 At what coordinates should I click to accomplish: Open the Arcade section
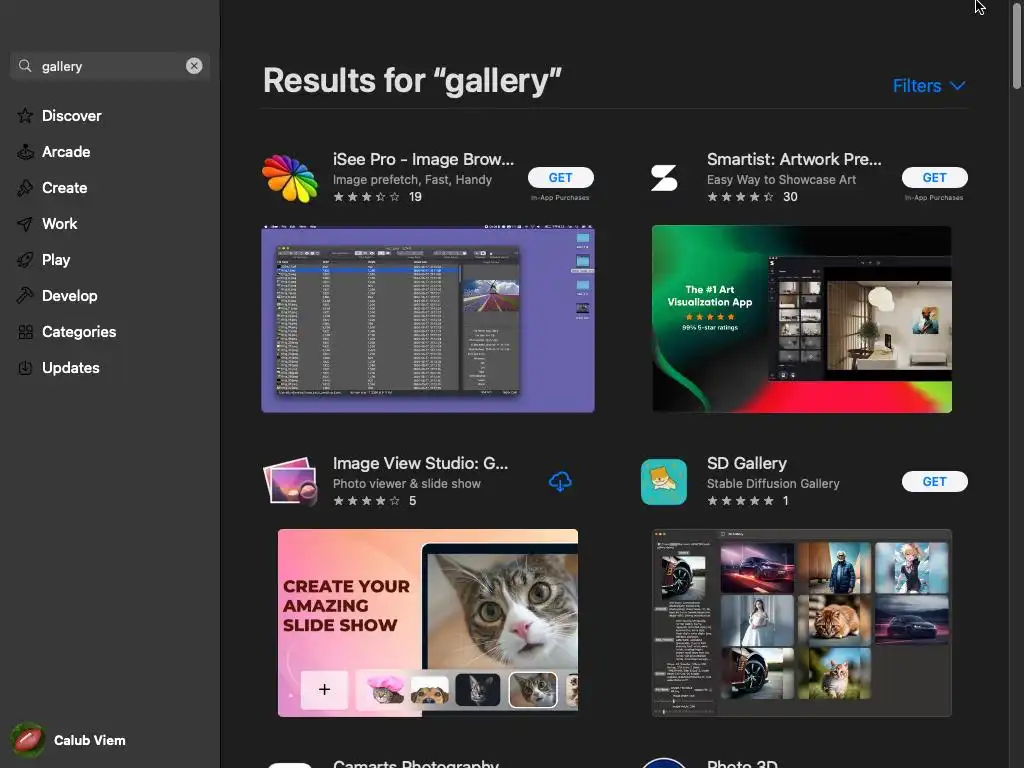pos(66,152)
